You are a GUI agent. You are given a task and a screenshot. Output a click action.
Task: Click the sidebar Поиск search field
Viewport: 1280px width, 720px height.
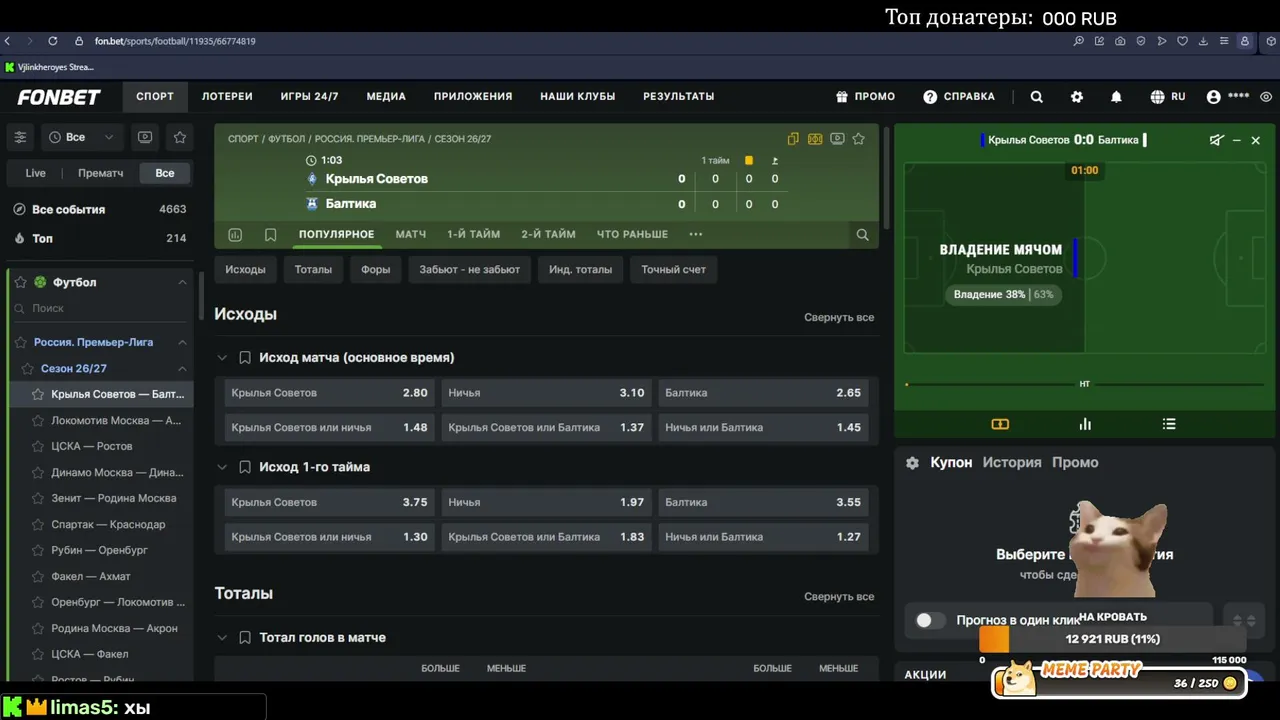100,309
